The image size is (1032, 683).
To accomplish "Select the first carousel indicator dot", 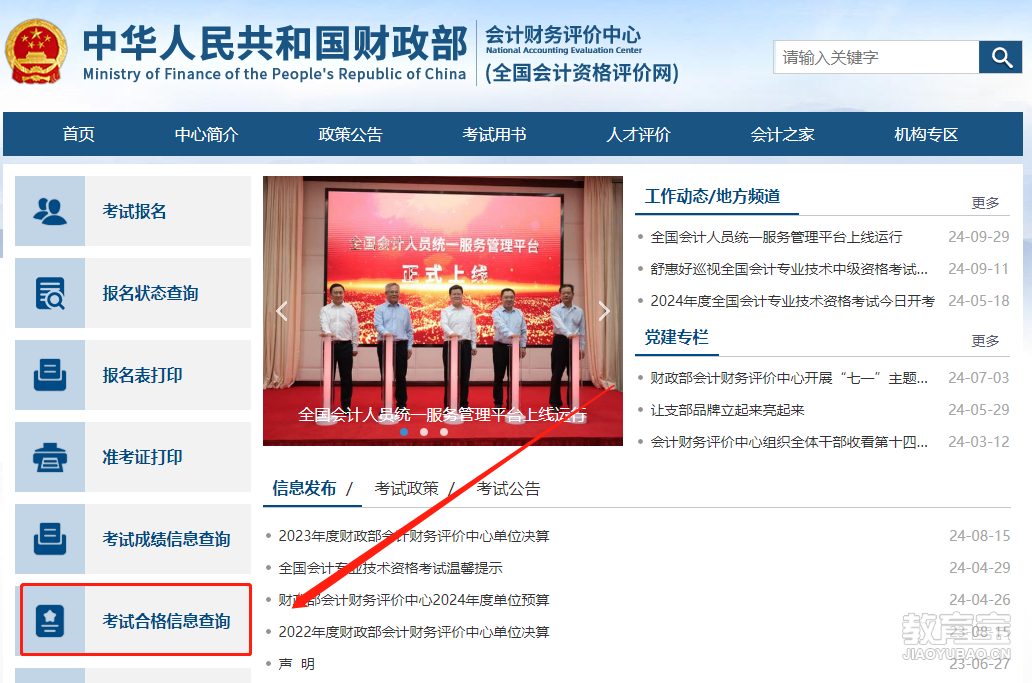I will (404, 432).
